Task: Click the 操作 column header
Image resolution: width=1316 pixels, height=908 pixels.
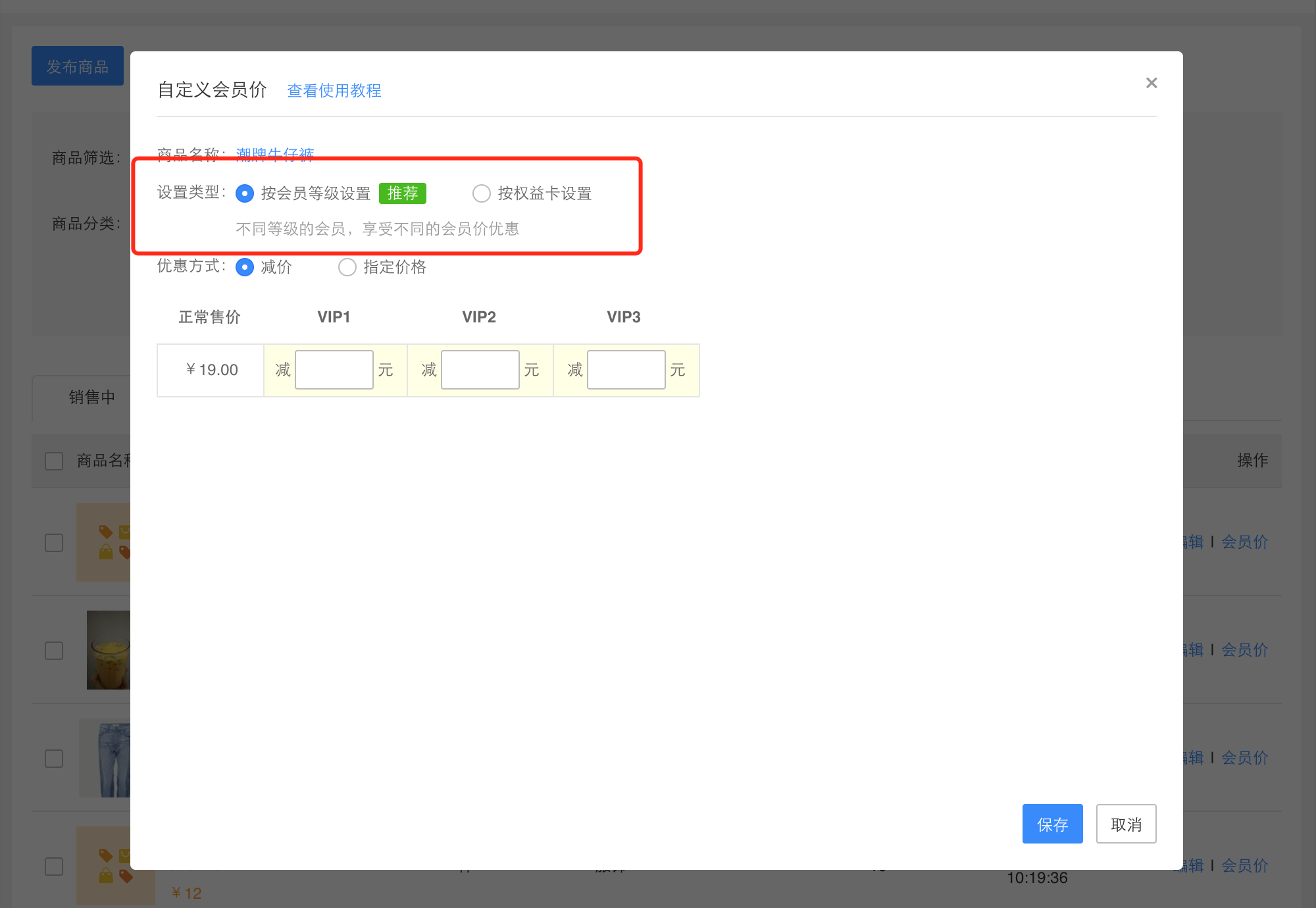Action: point(1253,461)
